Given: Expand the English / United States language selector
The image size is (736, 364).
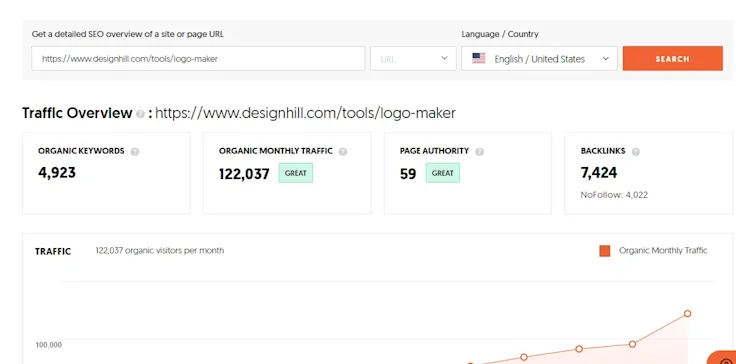Looking at the screenshot, I should [539, 58].
